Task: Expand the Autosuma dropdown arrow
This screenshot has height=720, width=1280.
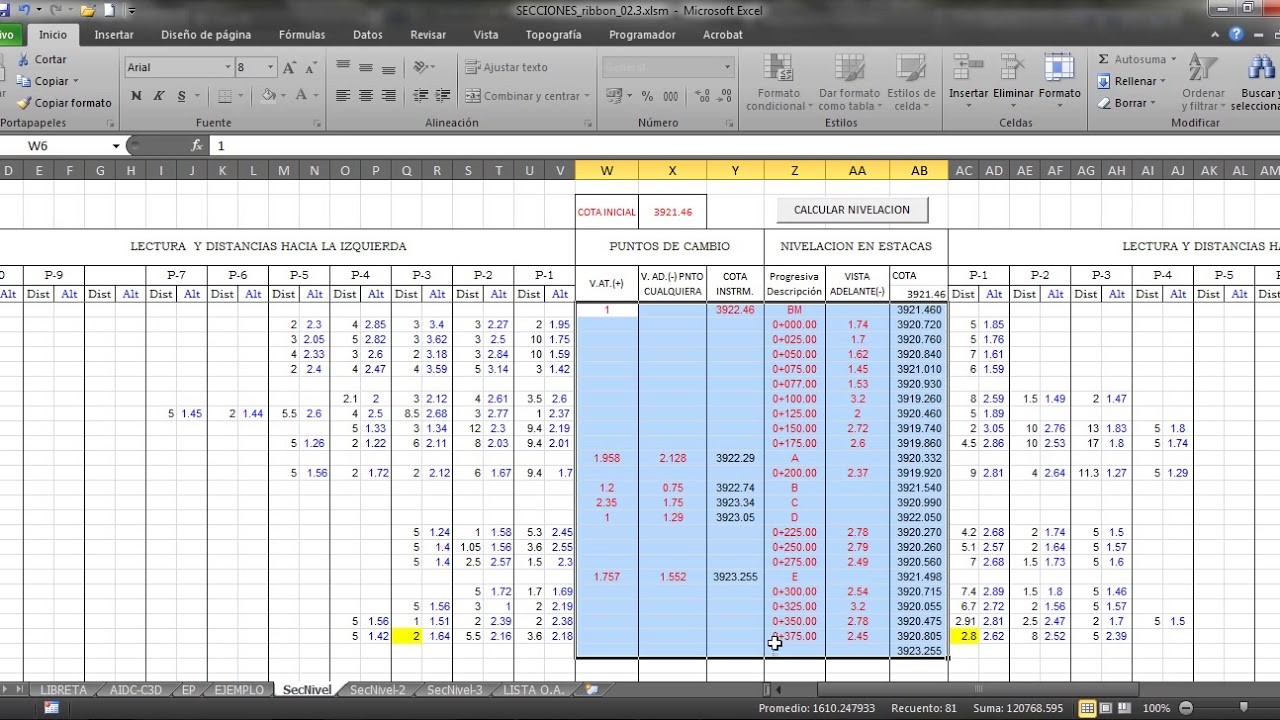Action: tap(1173, 59)
